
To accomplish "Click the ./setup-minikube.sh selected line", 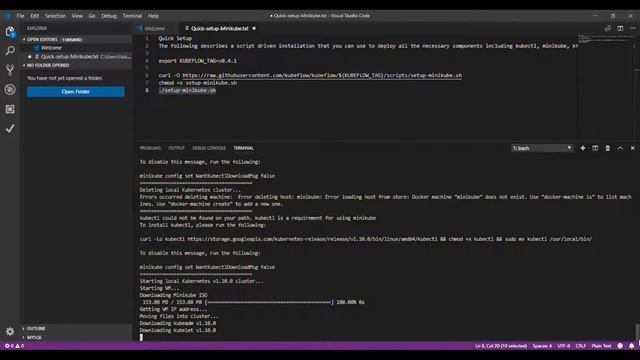I will [x=187, y=90].
